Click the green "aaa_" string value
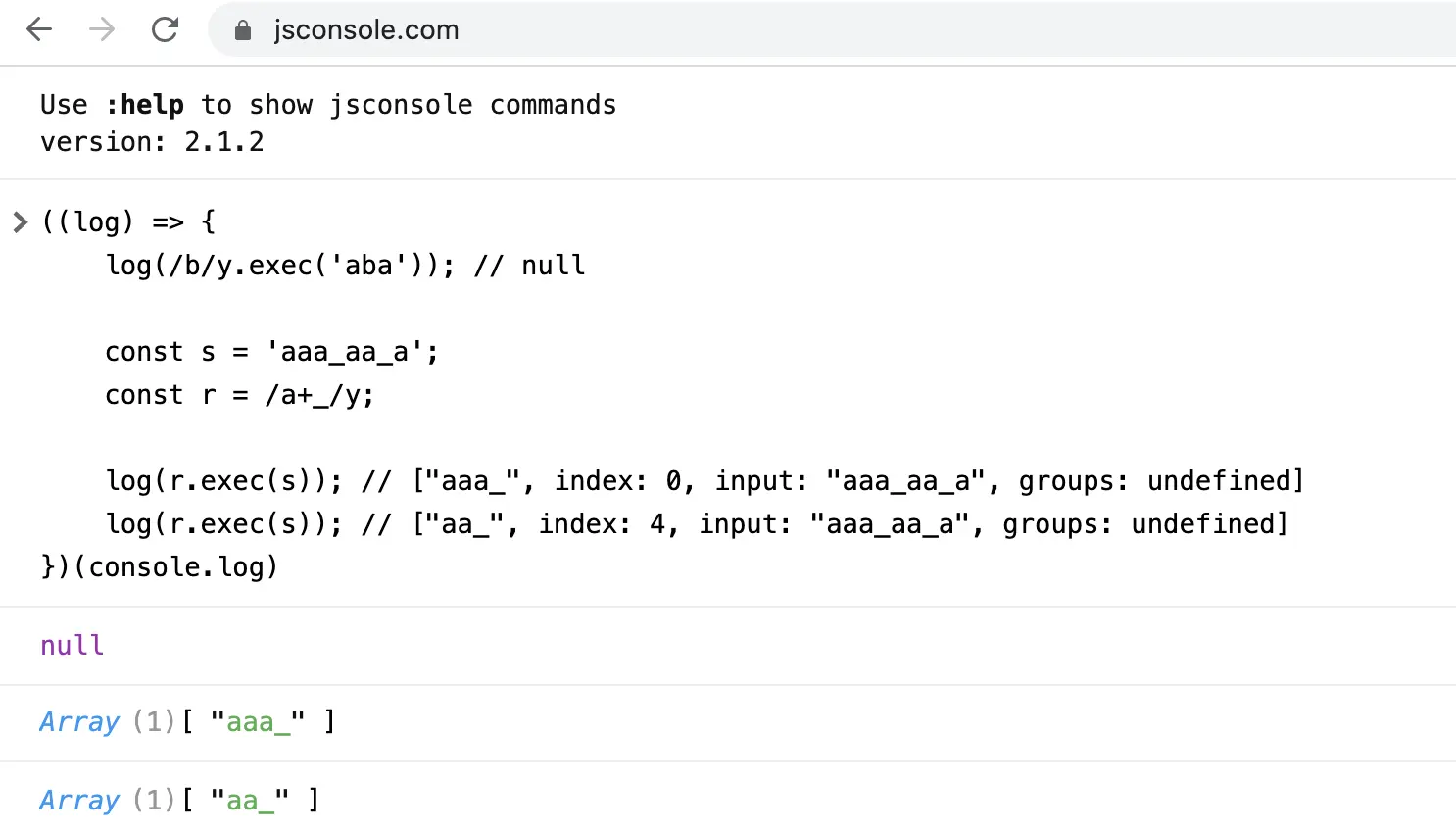This screenshot has height=833, width=1456. pos(258,722)
